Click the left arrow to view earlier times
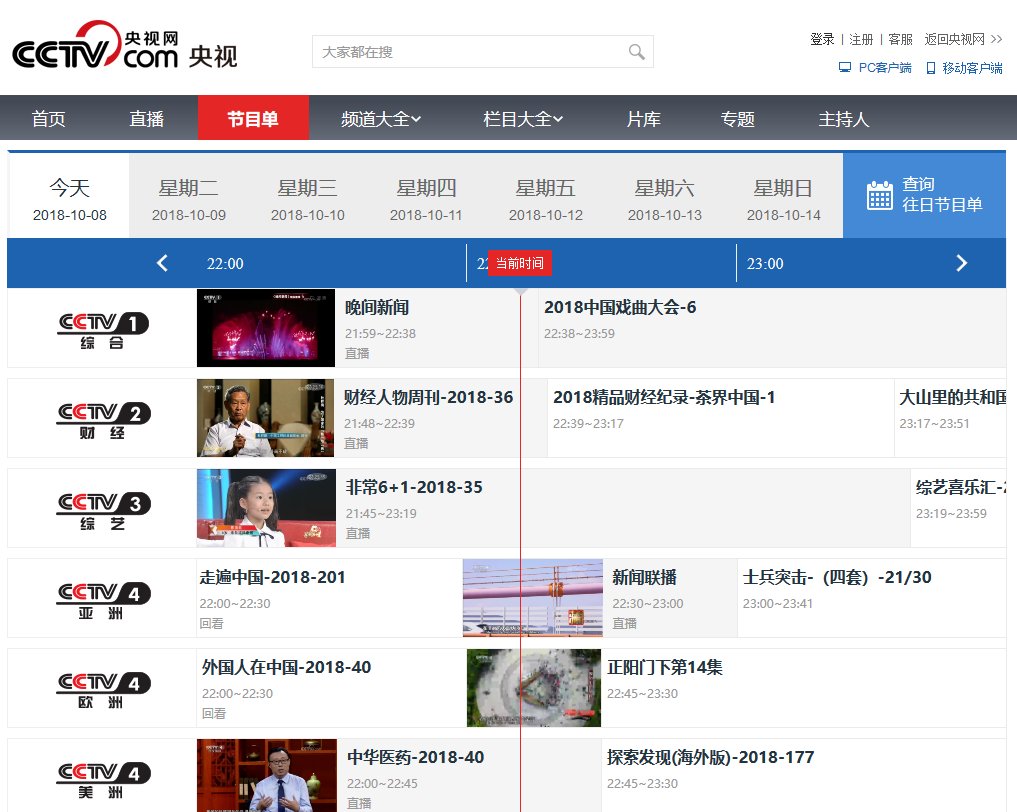1017x812 pixels. 162,263
